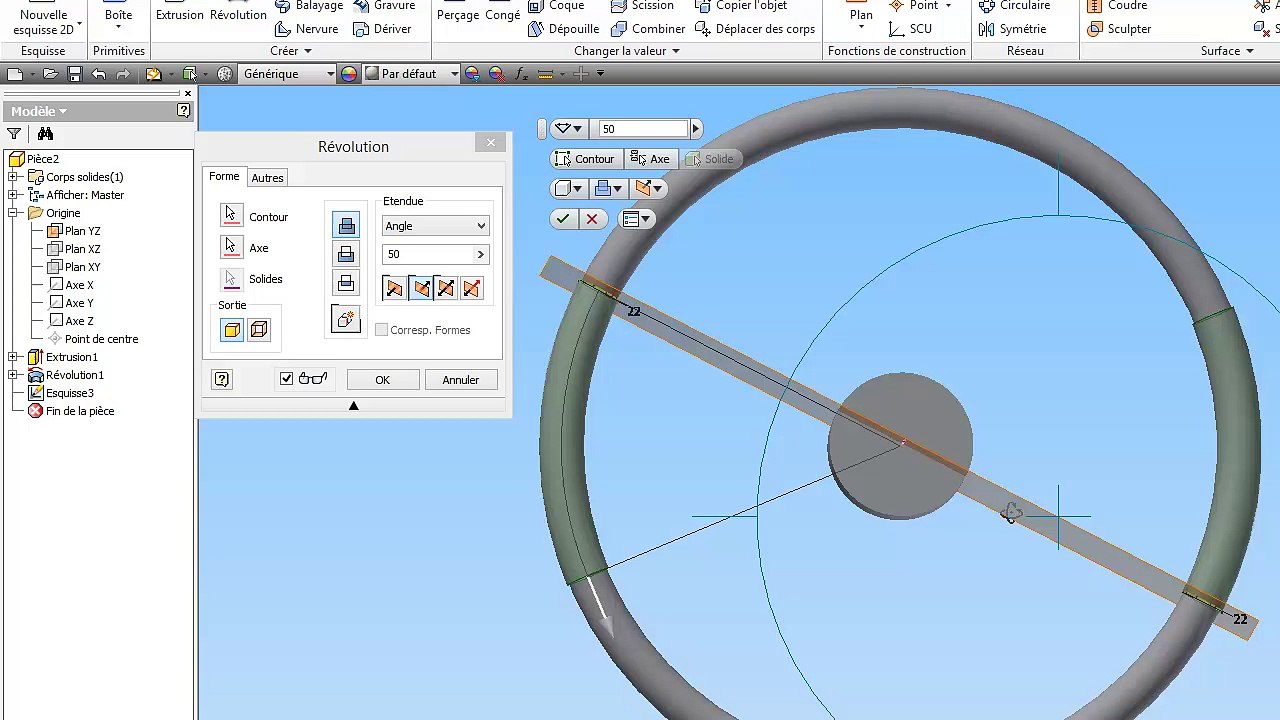The width and height of the screenshot is (1280, 720).
Task: Expand the Extrusion1 node in the tree
Action: (x=14, y=357)
